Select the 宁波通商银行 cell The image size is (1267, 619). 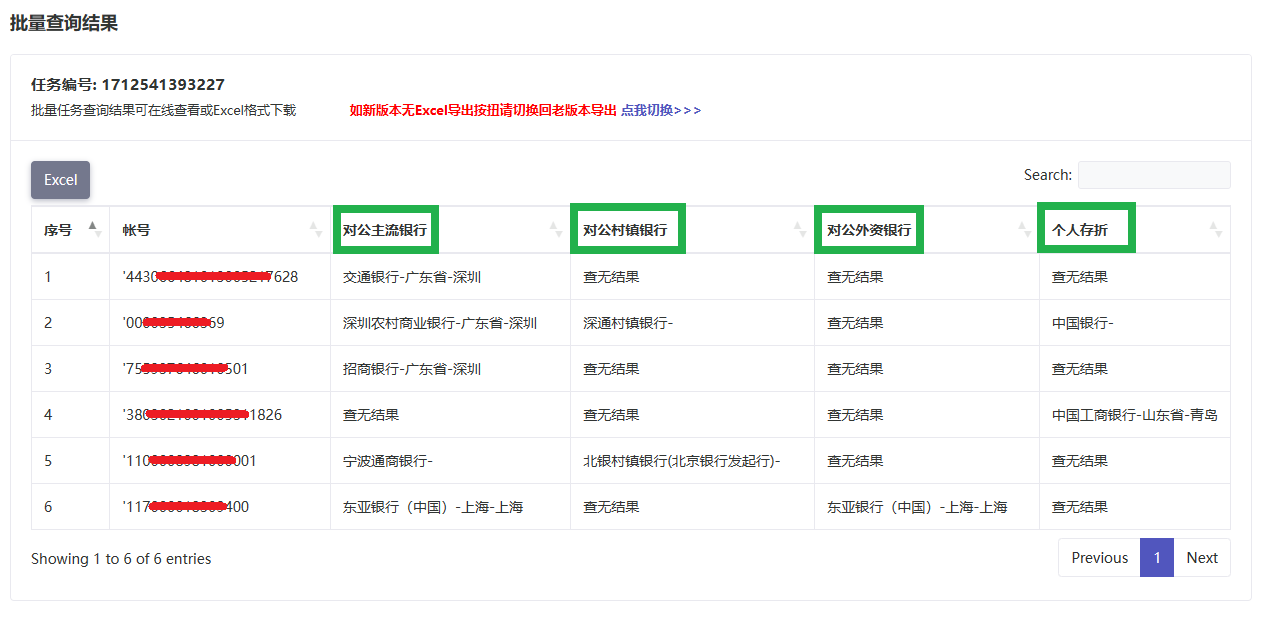coord(387,461)
